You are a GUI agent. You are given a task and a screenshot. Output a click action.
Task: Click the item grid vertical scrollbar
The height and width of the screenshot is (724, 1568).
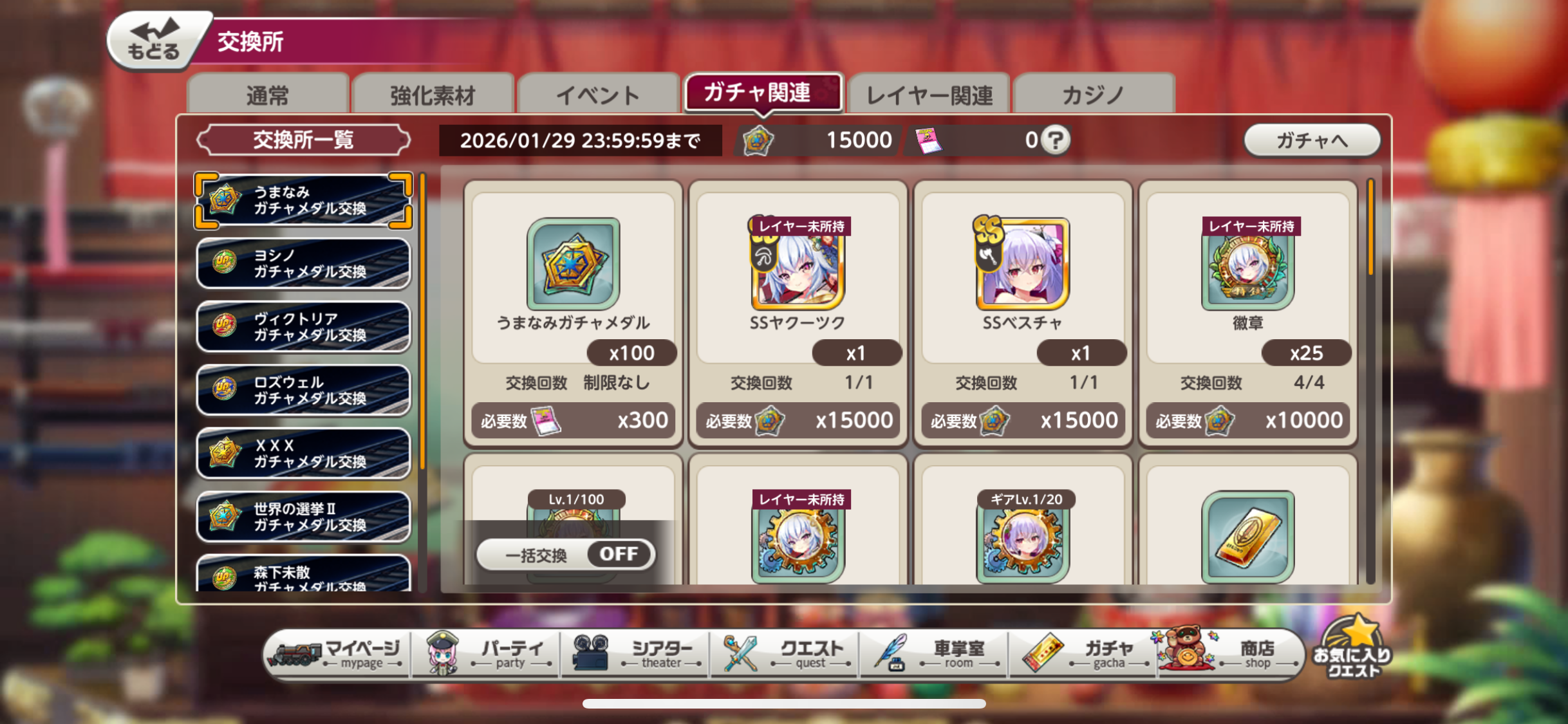tap(1370, 381)
